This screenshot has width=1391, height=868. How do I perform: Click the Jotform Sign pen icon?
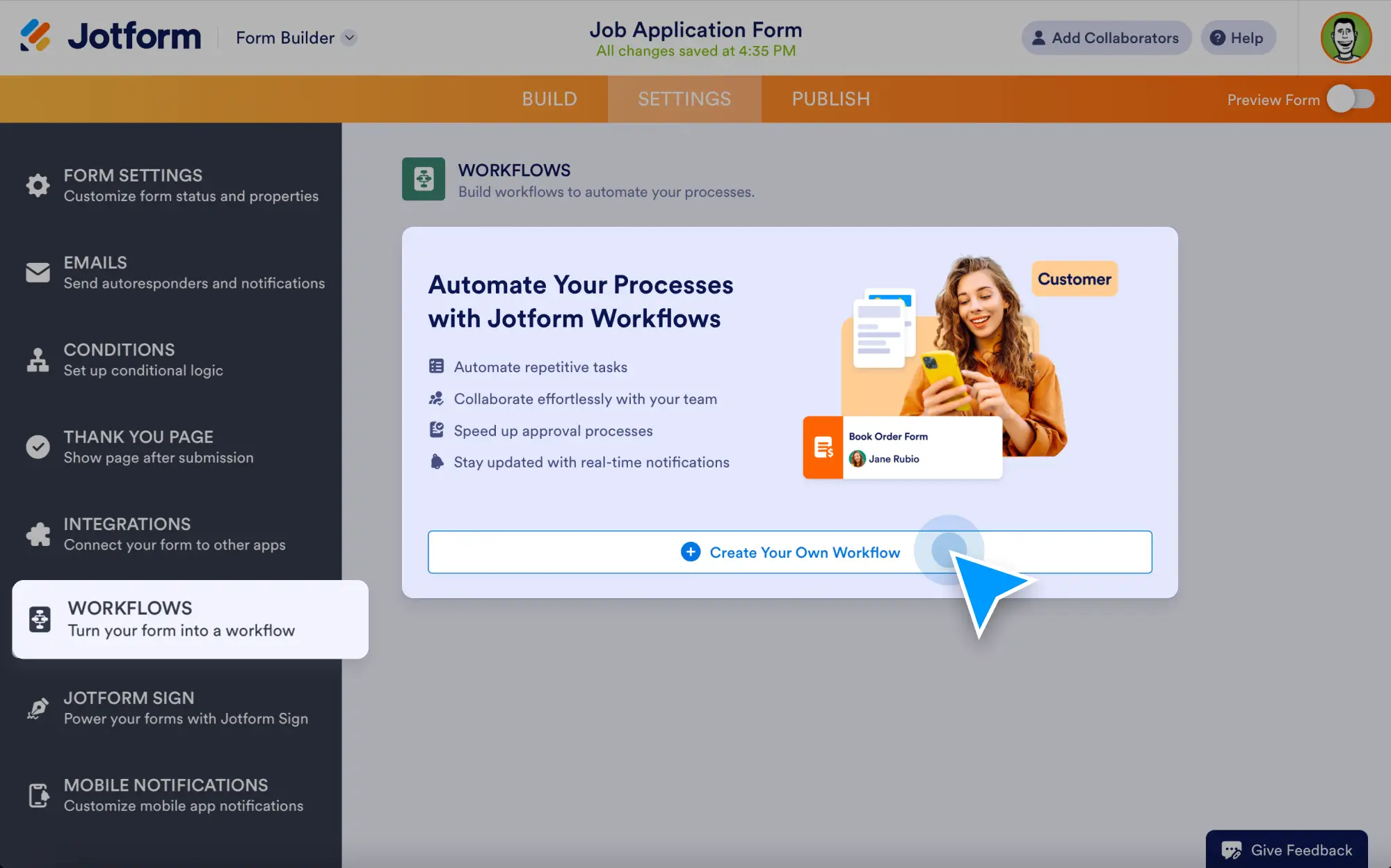point(37,708)
